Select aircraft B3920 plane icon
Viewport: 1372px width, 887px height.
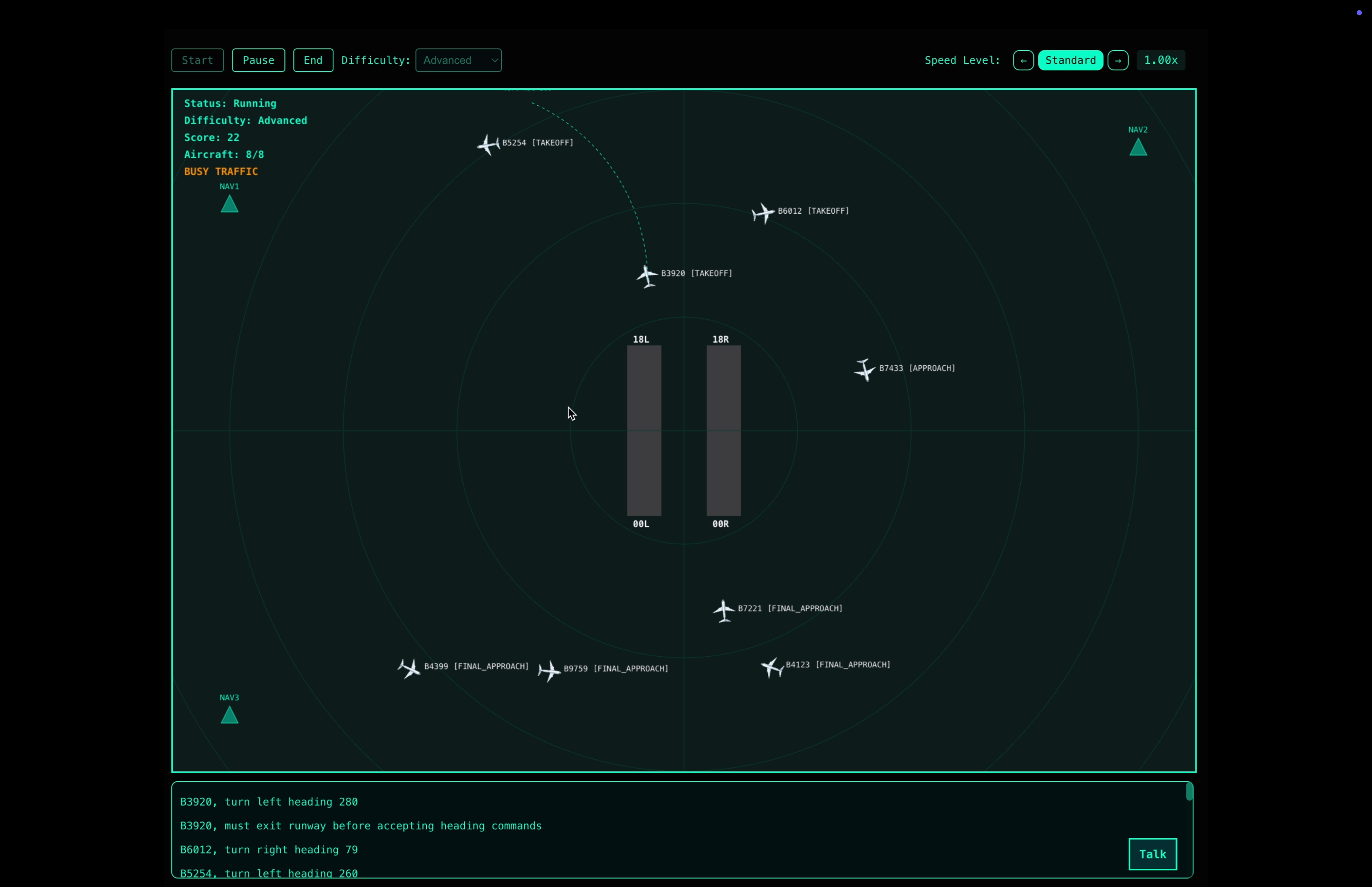(x=647, y=276)
